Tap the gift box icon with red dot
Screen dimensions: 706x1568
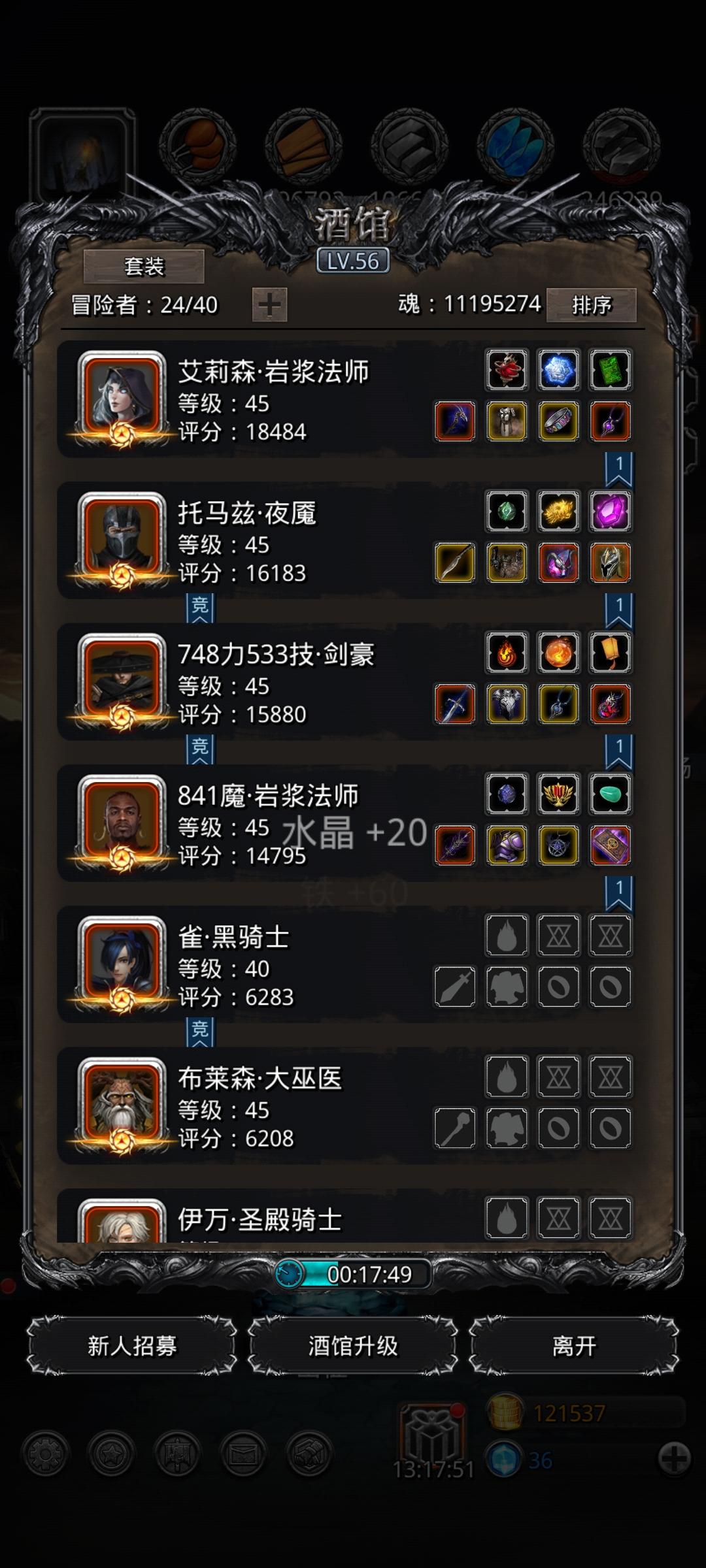pyautogui.click(x=433, y=1431)
